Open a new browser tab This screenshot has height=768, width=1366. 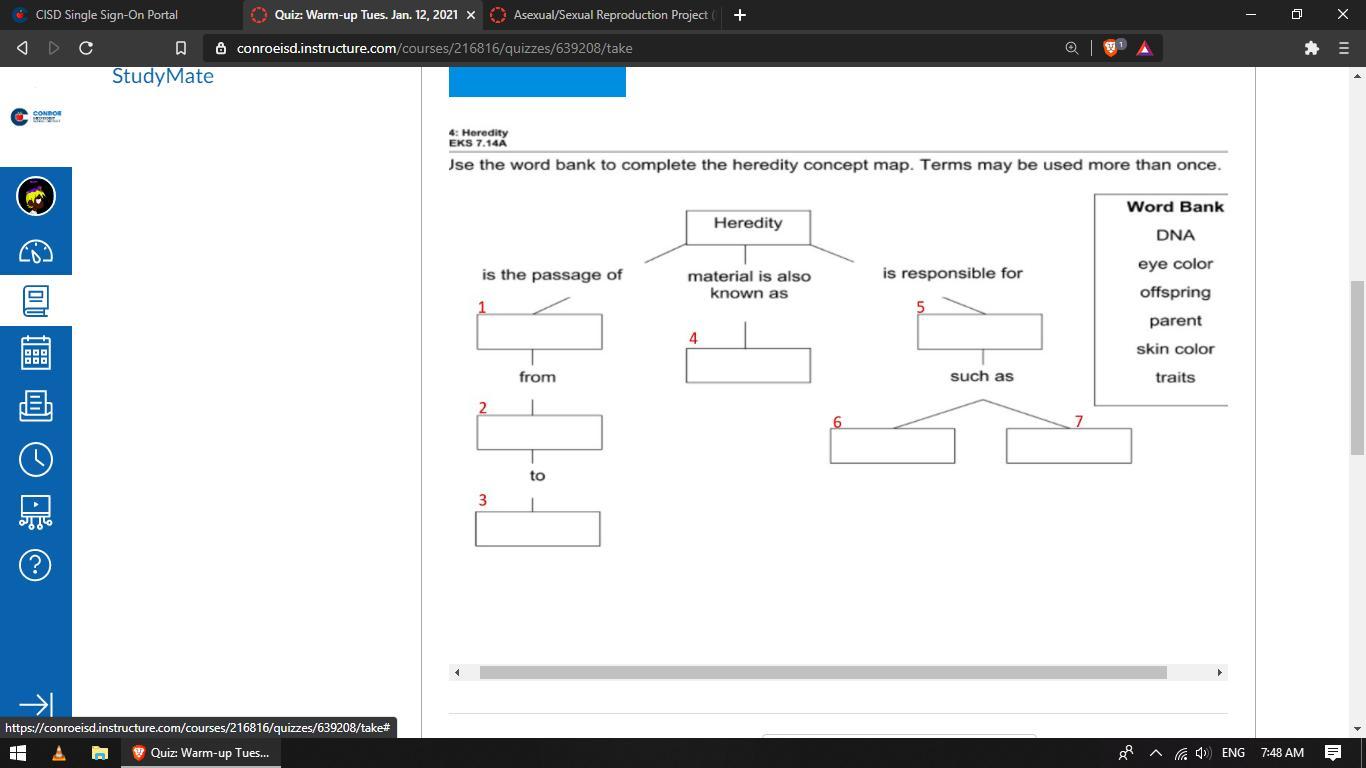pyautogui.click(x=739, y=15)
